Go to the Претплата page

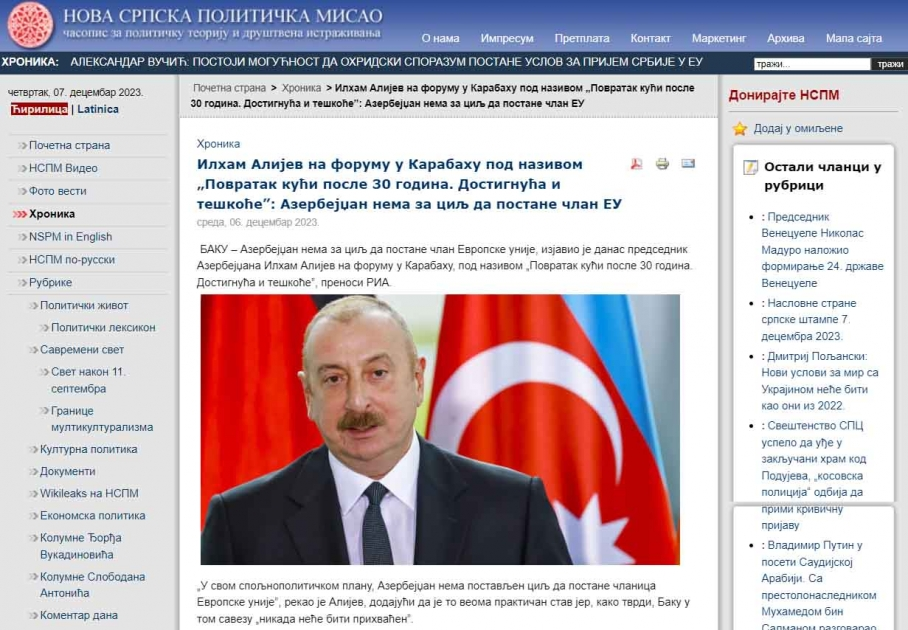[581, 38]
